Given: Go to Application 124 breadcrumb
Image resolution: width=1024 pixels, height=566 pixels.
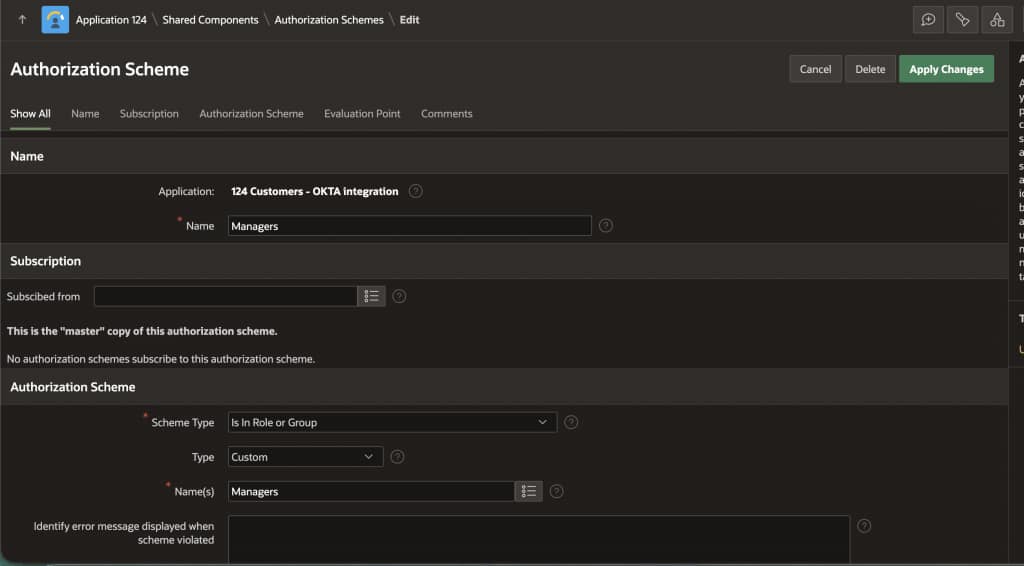Looking at the screenshot, I should coord(111,20).
